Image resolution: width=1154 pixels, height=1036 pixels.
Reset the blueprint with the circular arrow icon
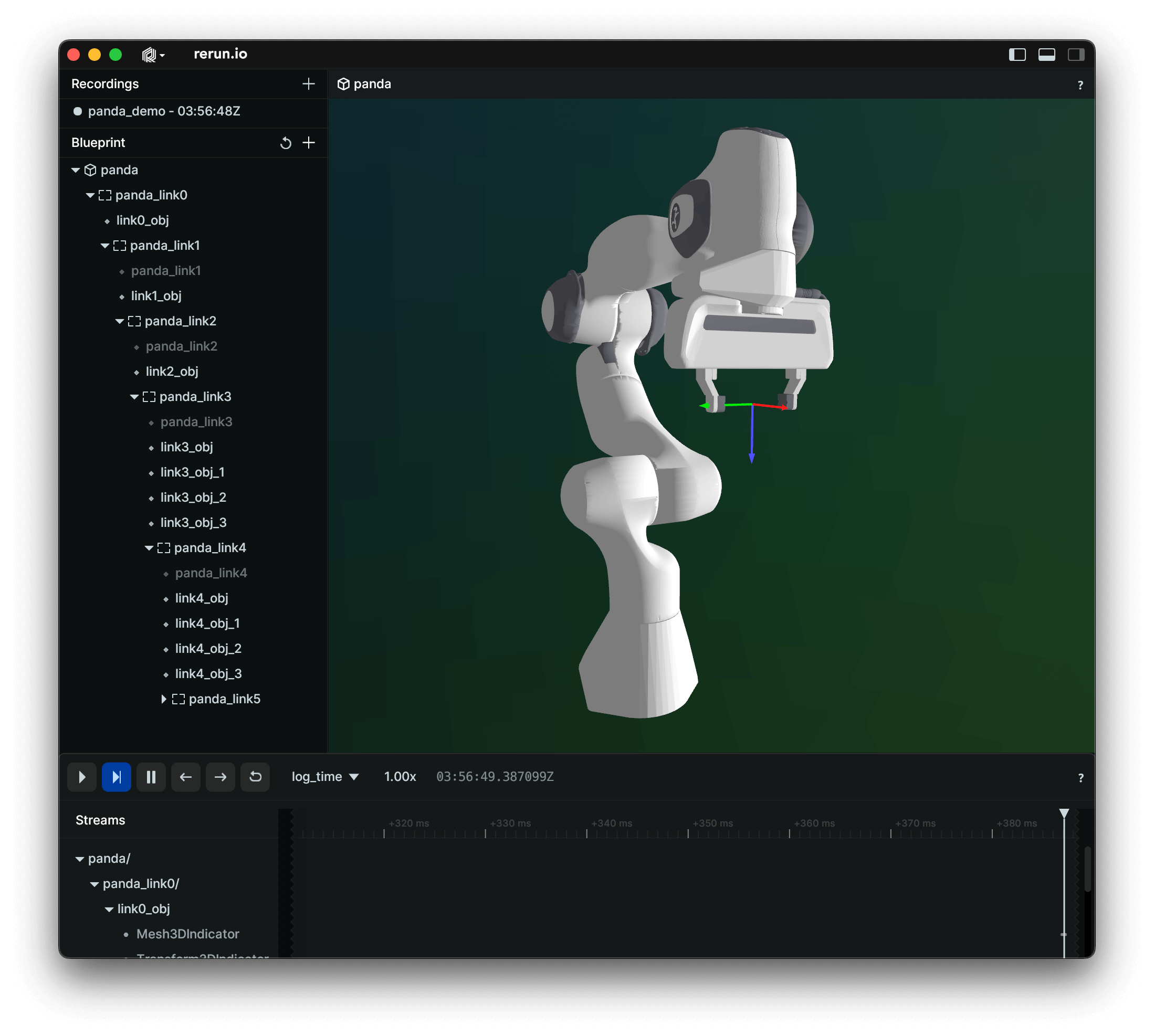tap(286, 143)
